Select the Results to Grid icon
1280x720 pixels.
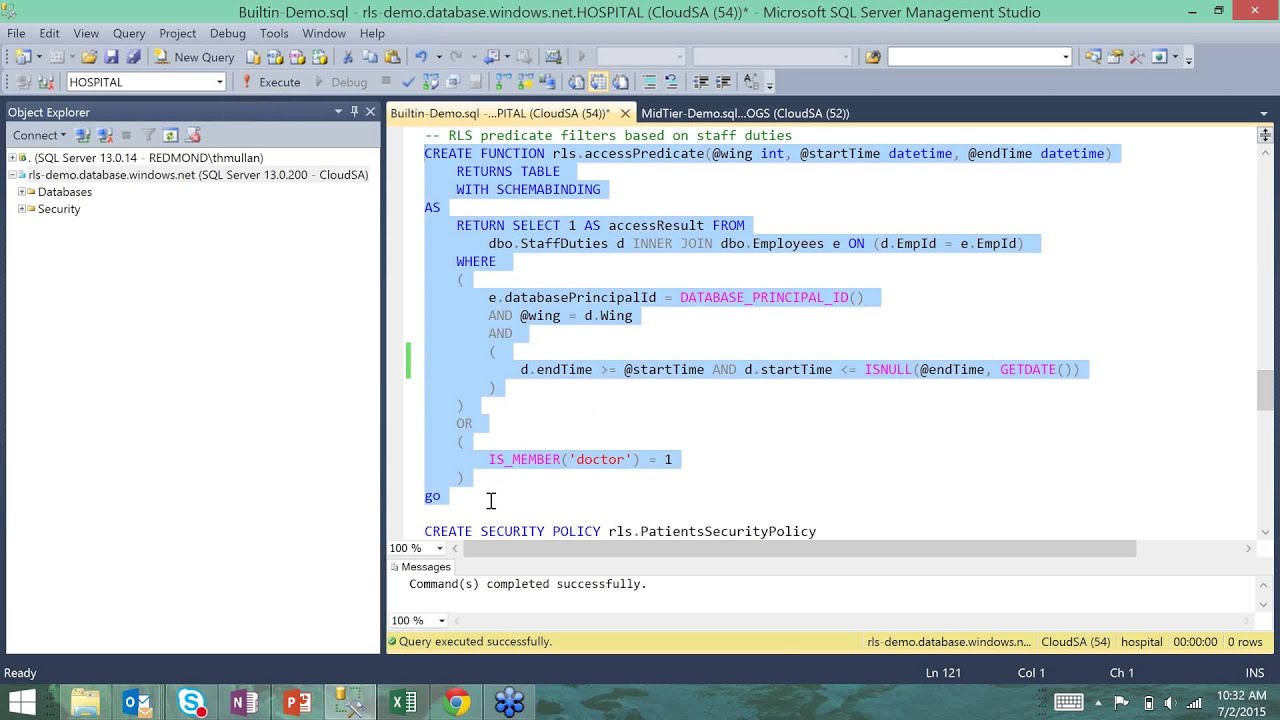(598, 82)
